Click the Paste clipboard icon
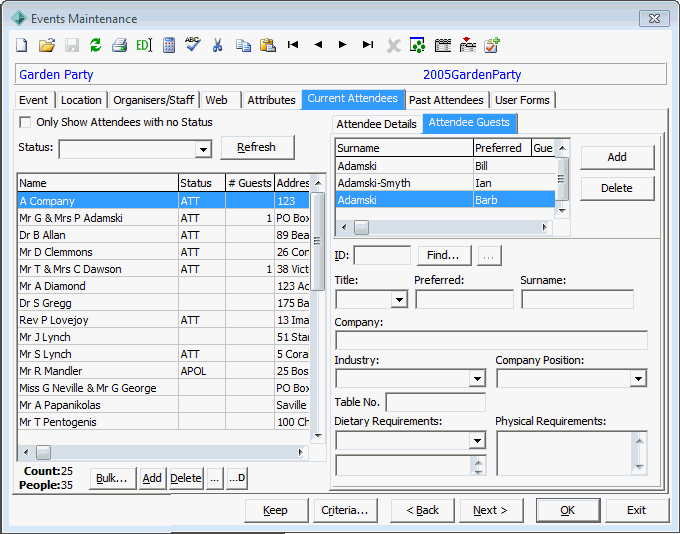Image resolution: width=680 pixels, height=534 pixels. pyautogui.click(x=268, y=45)
